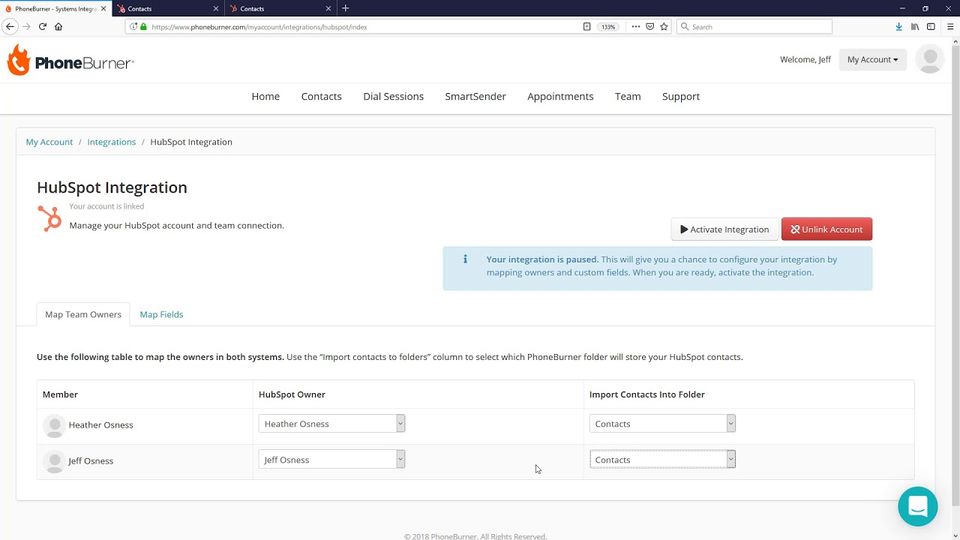Toggle reader view icon in address bar
Image resolution: width=960 pixels, height=540 pixels.
(x=587, y=26)
